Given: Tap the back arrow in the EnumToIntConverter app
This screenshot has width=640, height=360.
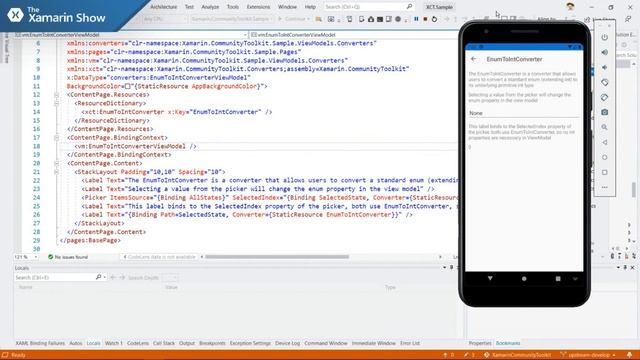Looking at the screenshot, I should [x=473, y=59].
